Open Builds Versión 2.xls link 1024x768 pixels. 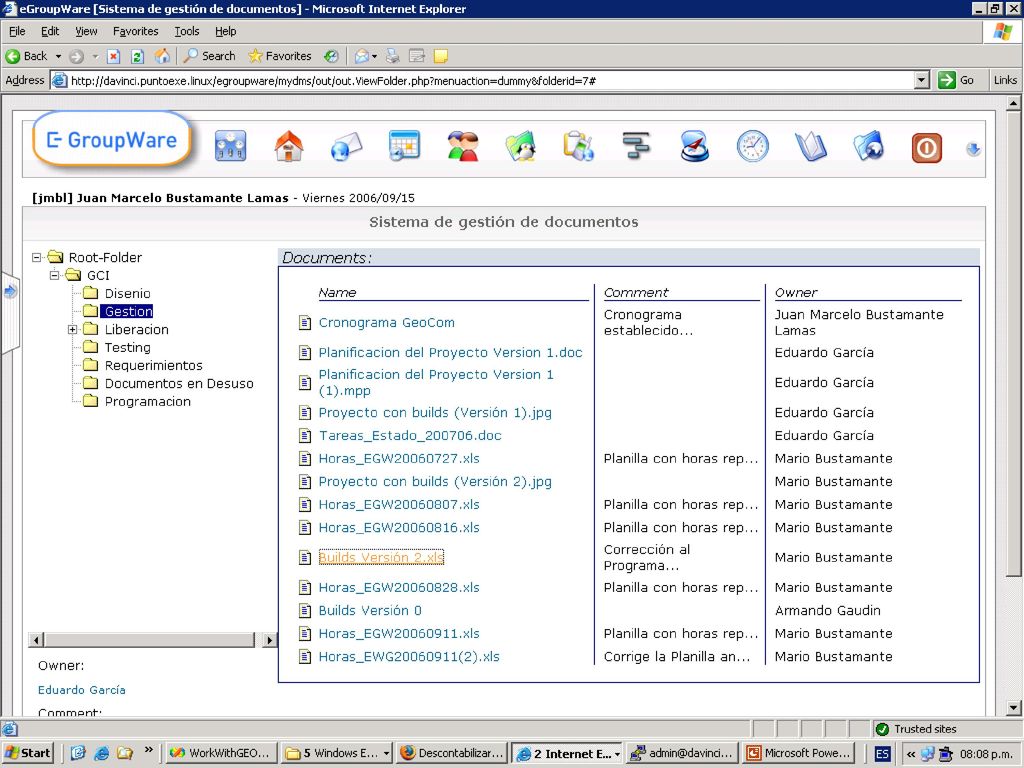381,557
